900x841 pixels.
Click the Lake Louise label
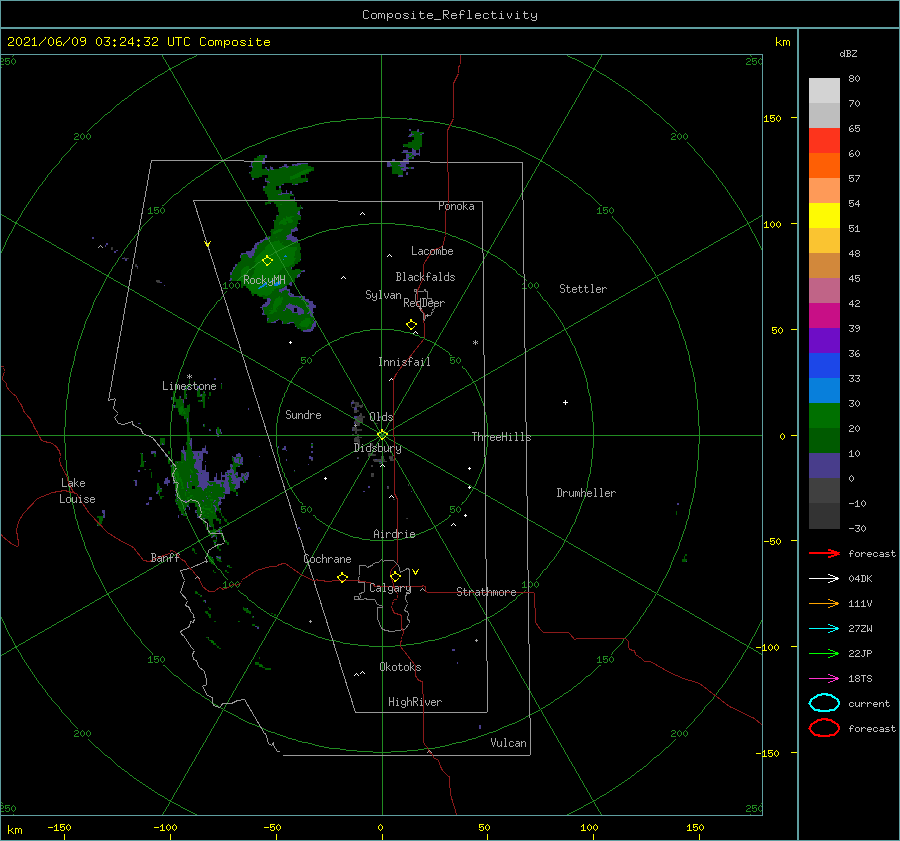(x=77, y=491)
